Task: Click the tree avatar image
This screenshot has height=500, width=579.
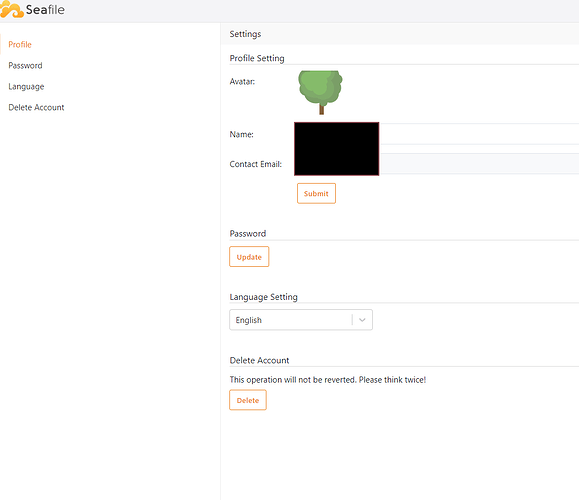Action: click(321, 92)
